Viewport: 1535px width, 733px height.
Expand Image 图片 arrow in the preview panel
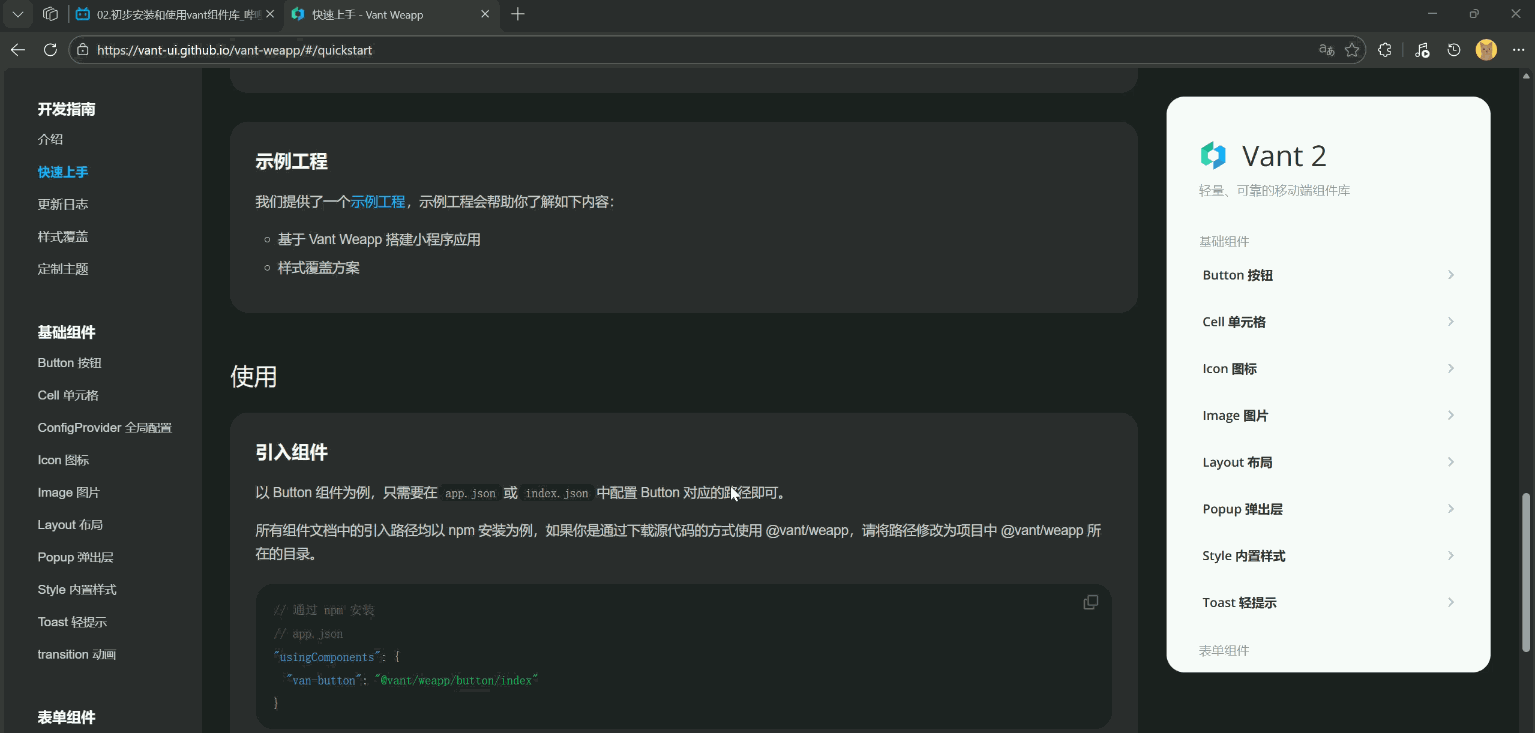[x=1451, y=415]
